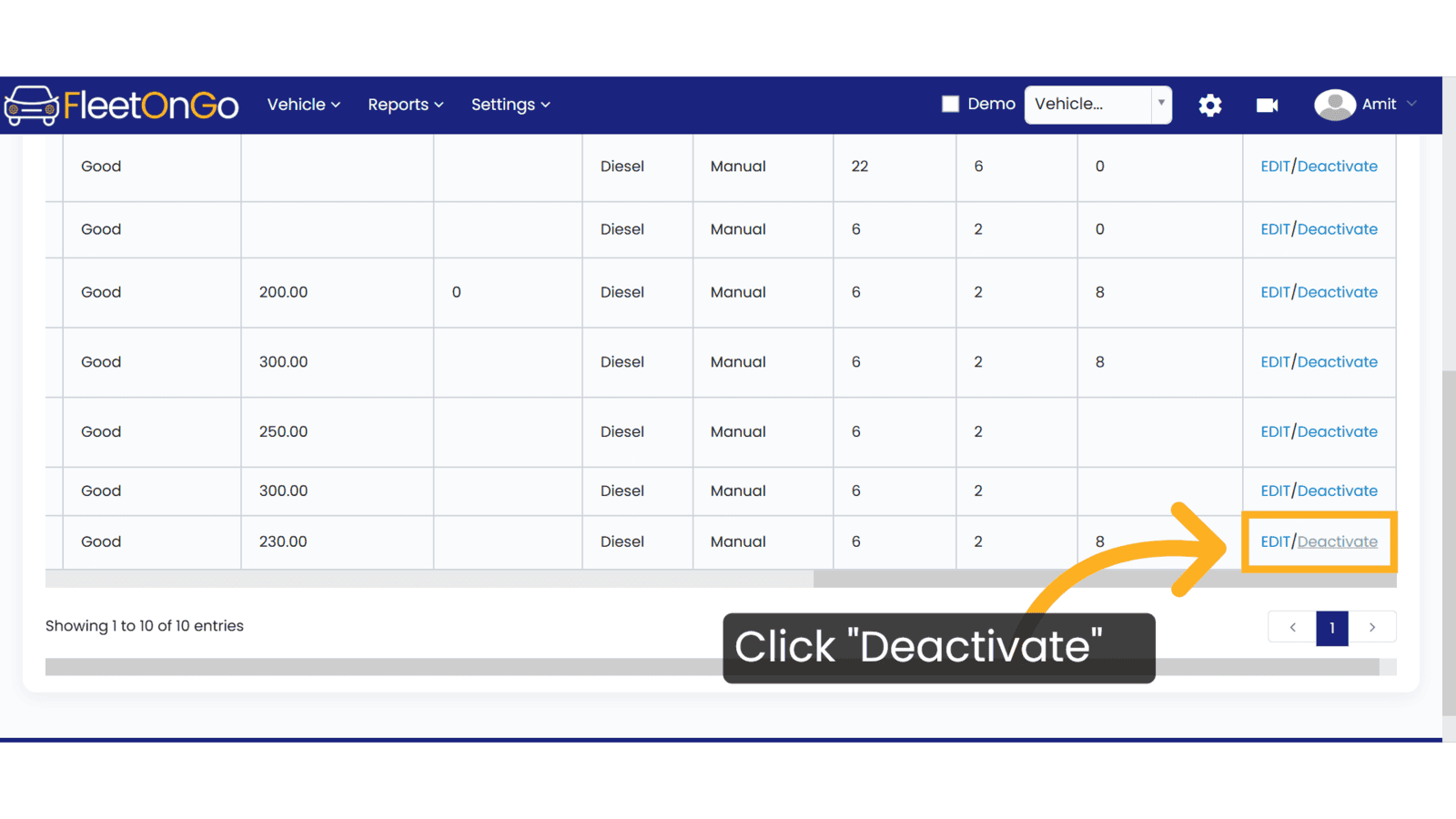Click Good in the 250.00 row
Image resolution: width=1456 pixels, height=819 pixels.
click(101, 432)
